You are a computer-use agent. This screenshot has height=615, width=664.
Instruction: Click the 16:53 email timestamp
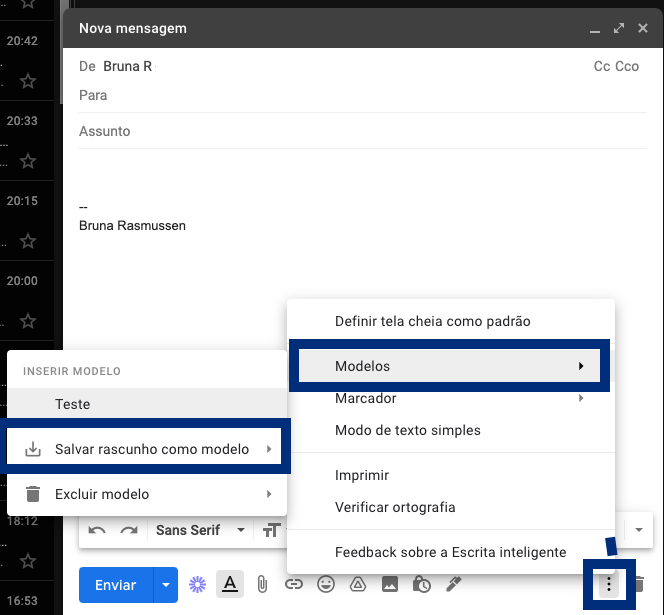click(22, 601)
